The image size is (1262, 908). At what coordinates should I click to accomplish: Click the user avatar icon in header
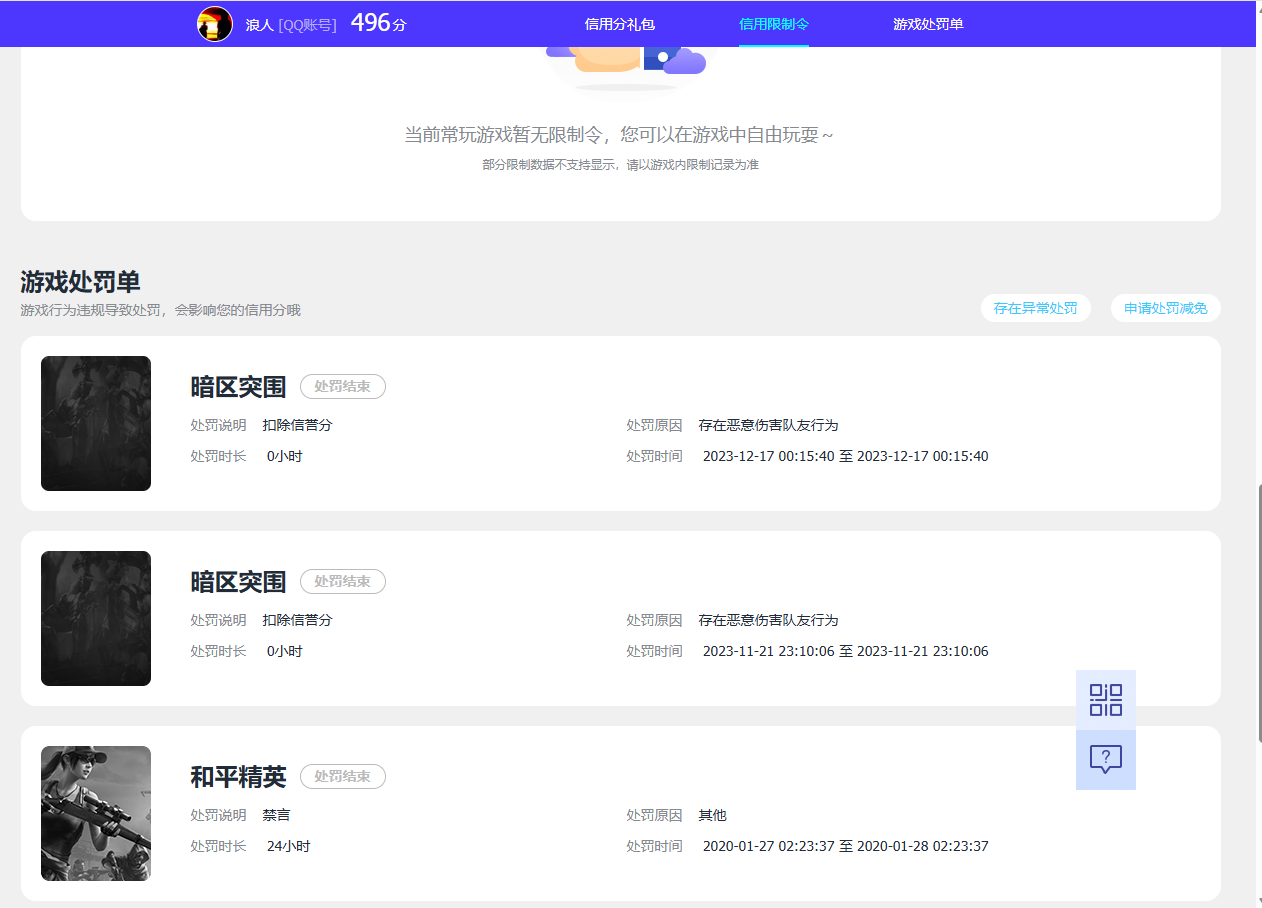[215, 24]
